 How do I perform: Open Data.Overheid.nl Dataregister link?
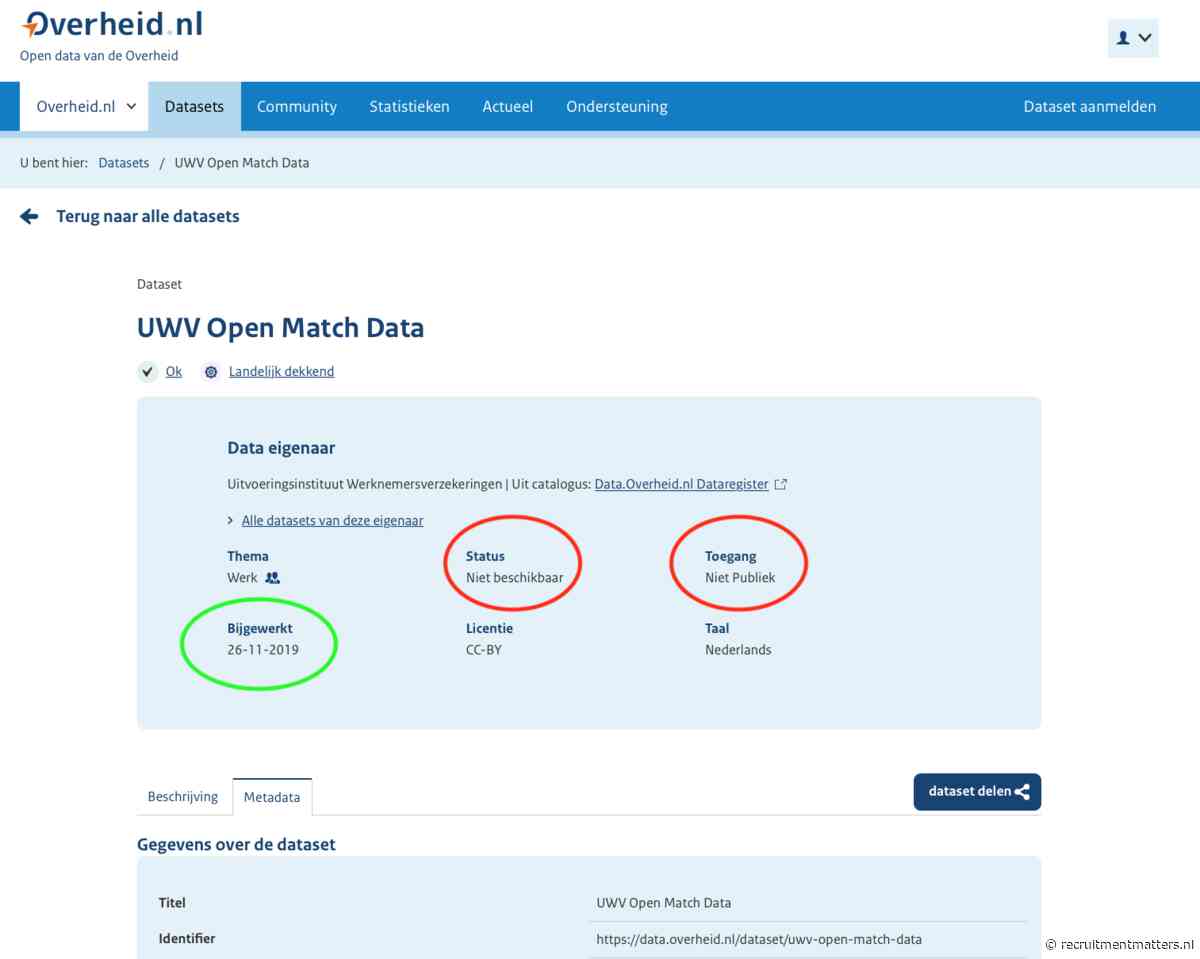click(x=682, y=484)
